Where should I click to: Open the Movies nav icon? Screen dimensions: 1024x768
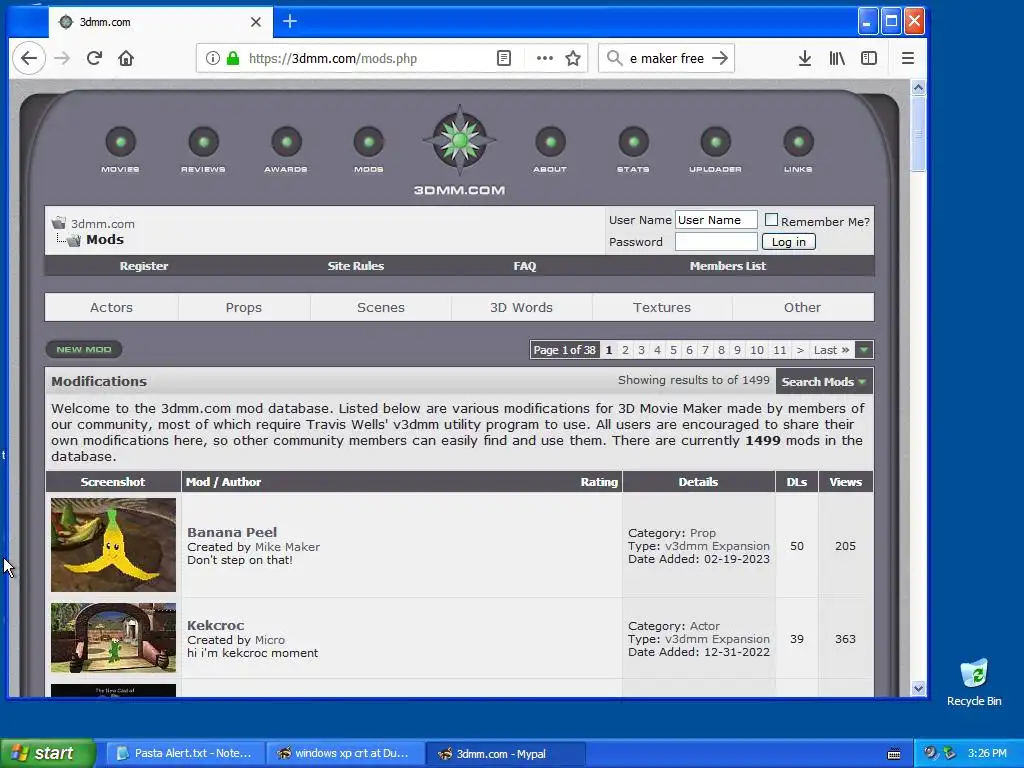pyautogui.click(x=120, y=142)
